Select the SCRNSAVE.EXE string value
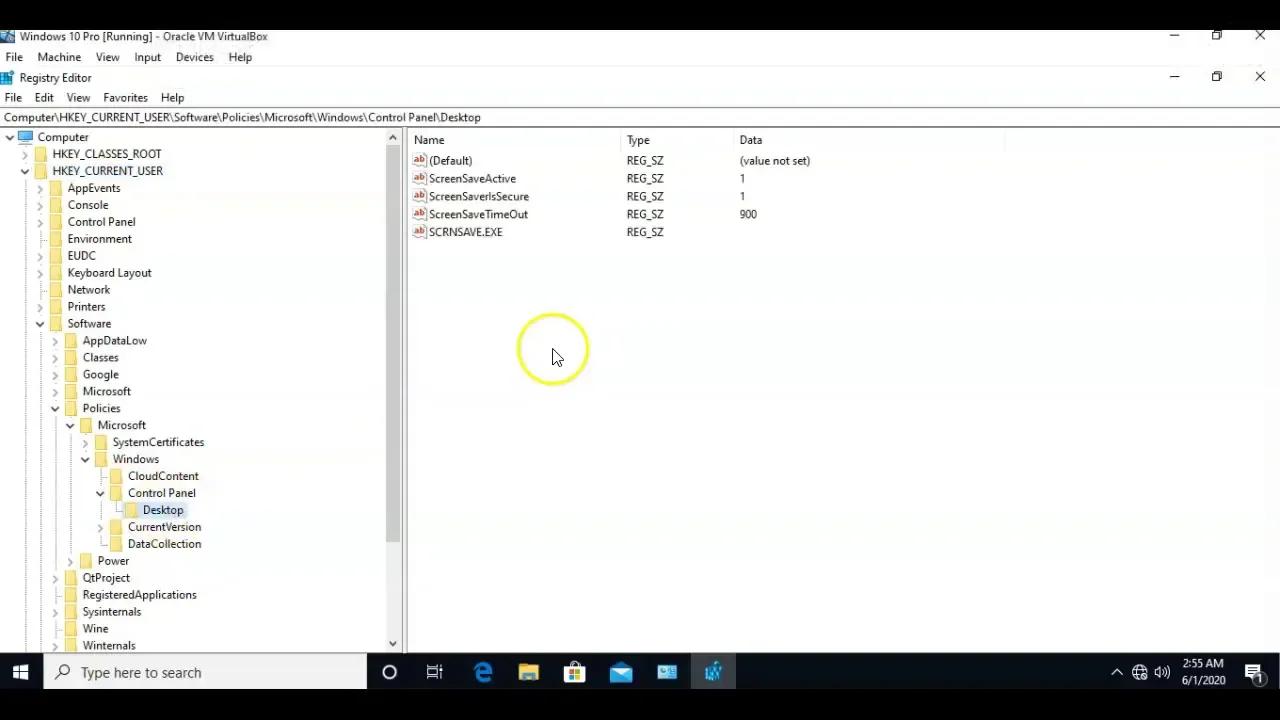Viewport: 1280px width, 720px height. (465, 232)
